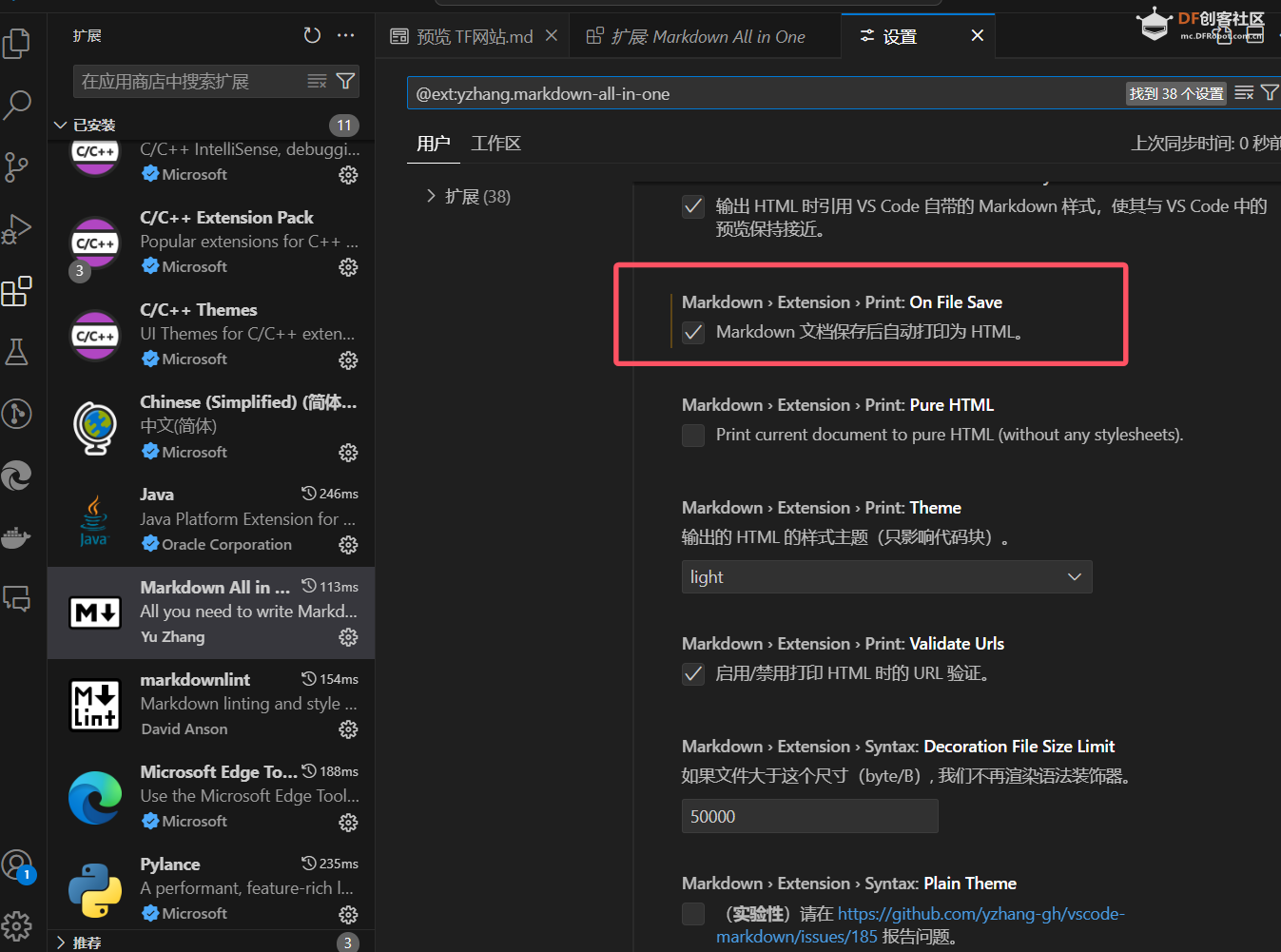Select the C/C++ Themes extension entry
Screen dimensions: 1281x952
(x=211, y=336)
